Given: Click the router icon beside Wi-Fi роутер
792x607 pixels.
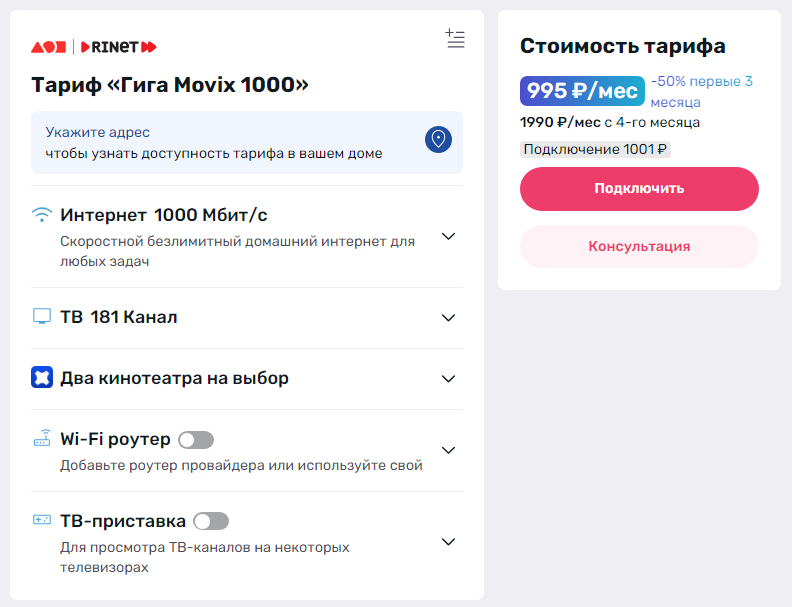Looking at the screenshot, I should 42,439.
